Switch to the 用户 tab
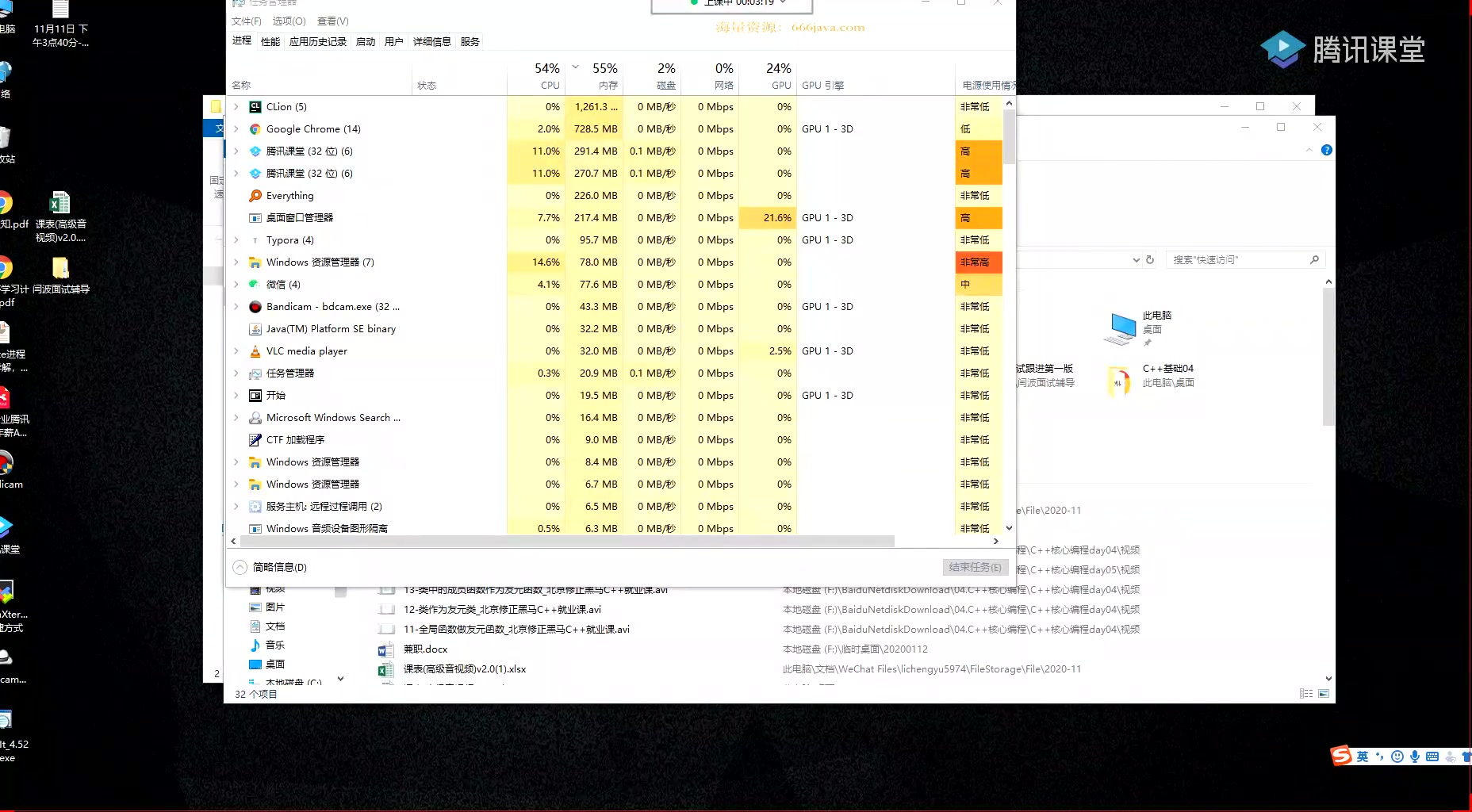1472x812 pixels. tap(394, 42)
